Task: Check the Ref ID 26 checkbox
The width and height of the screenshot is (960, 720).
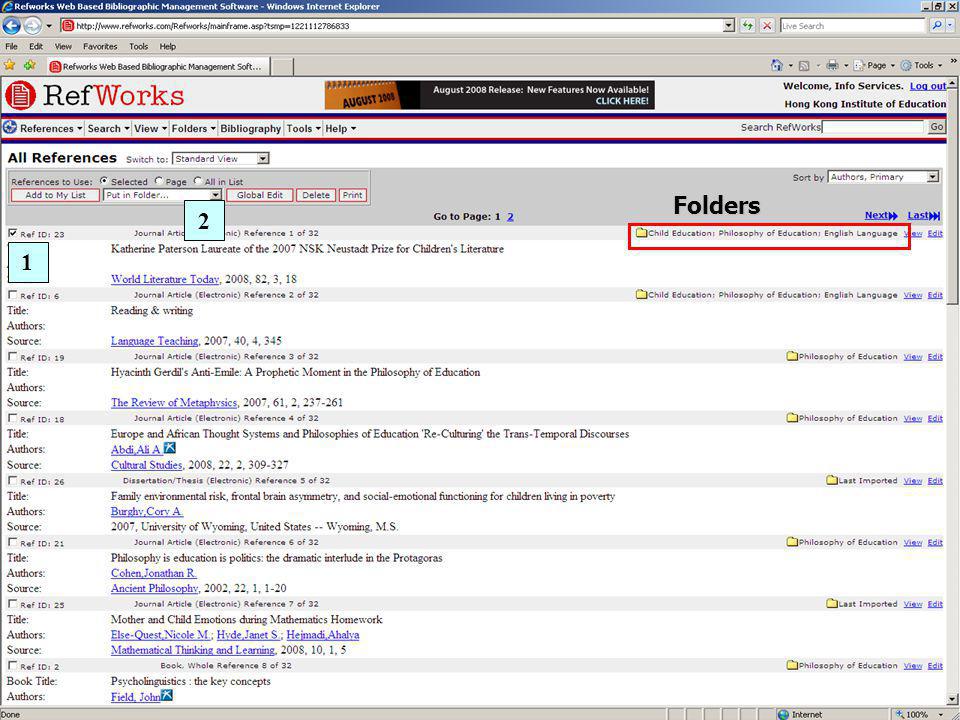Action: (13, 481)
